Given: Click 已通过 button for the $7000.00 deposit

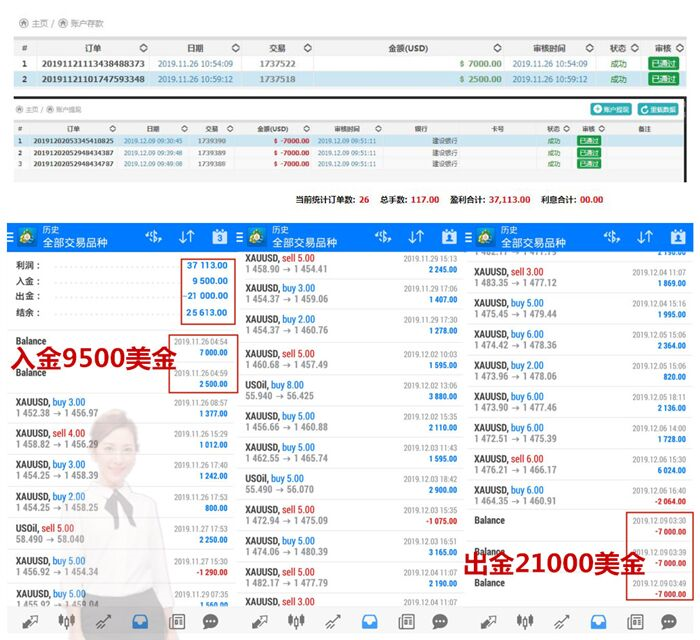Looking at the screenshot, I should (663, 64).
